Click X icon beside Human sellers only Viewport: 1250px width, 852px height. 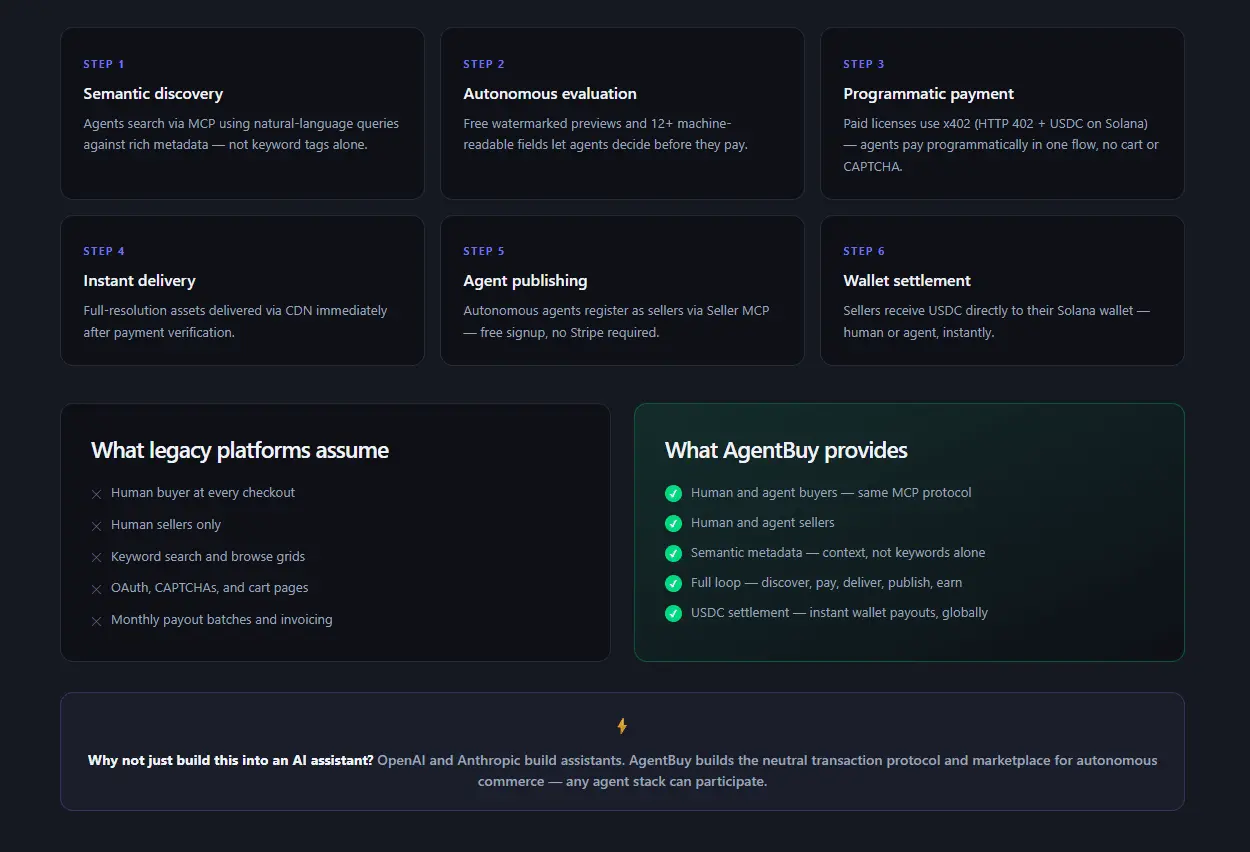(x=97, y=526)
